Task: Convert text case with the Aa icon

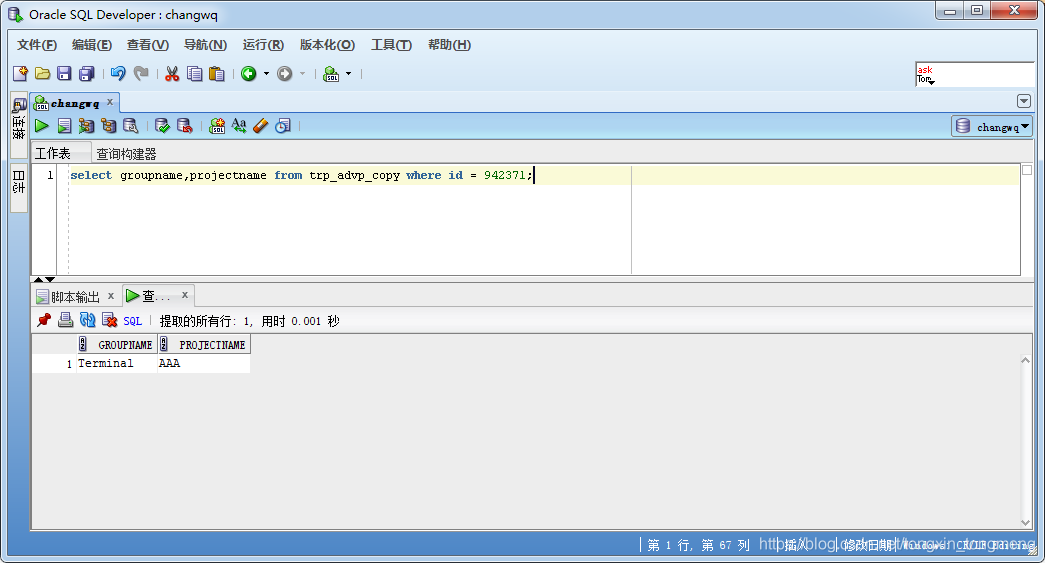Action: (239, 126)
